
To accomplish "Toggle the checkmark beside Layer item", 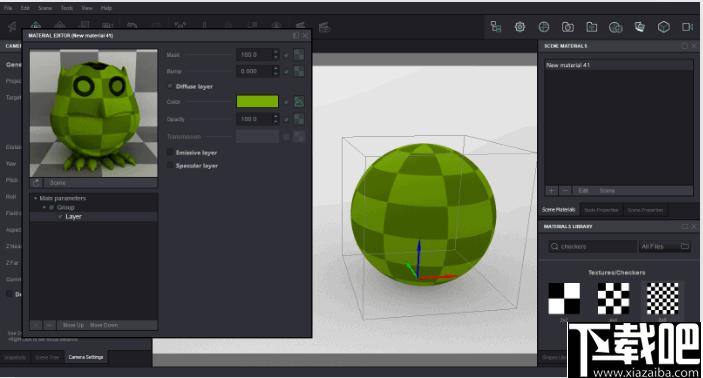I will (60, 217).
